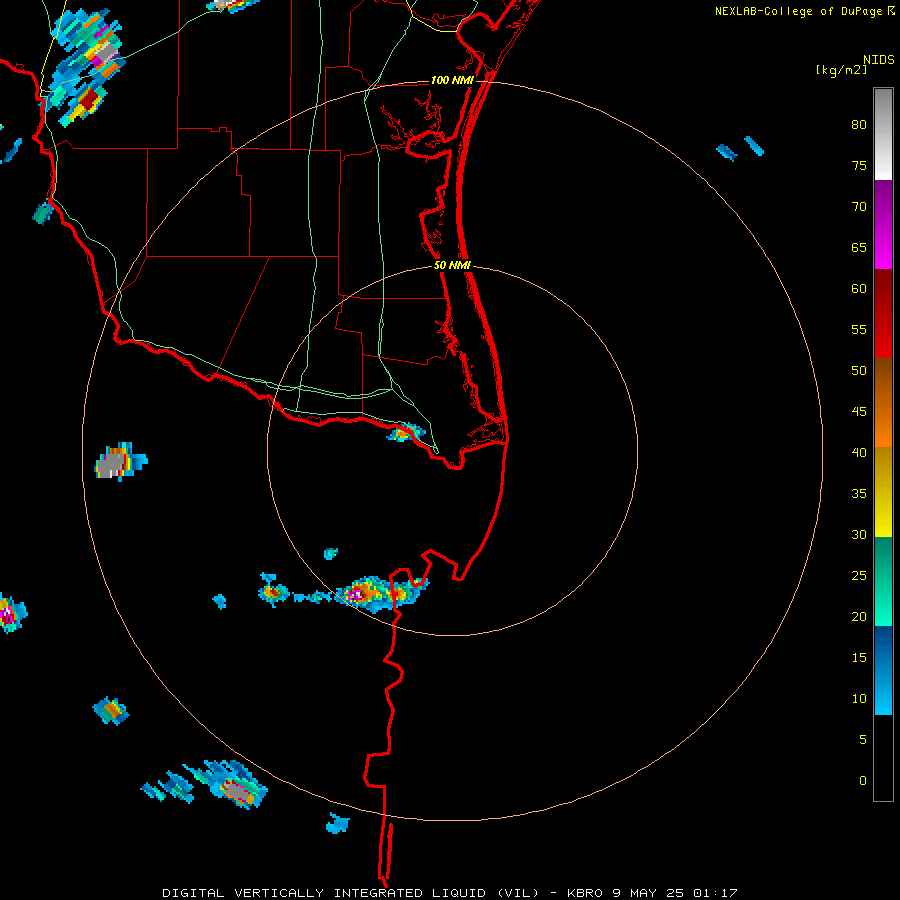Pick the red segment of the legend

pyautogui.click(x=883, y=314)
